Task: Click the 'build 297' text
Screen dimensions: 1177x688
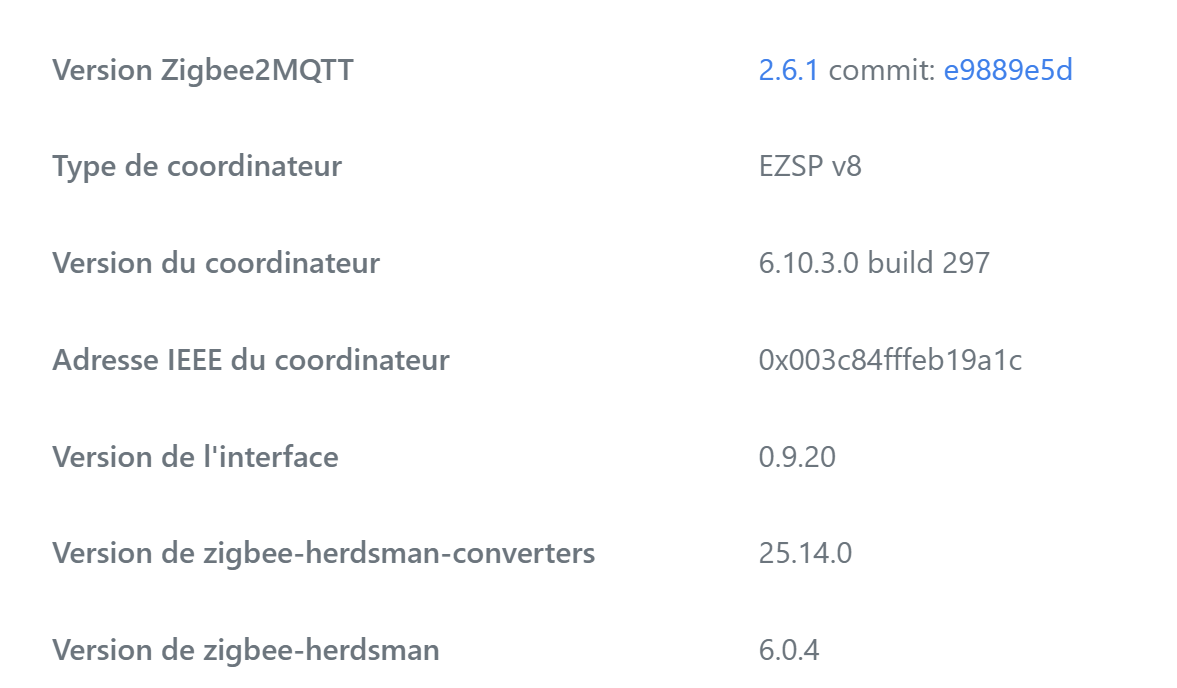Action: point(929,263)
